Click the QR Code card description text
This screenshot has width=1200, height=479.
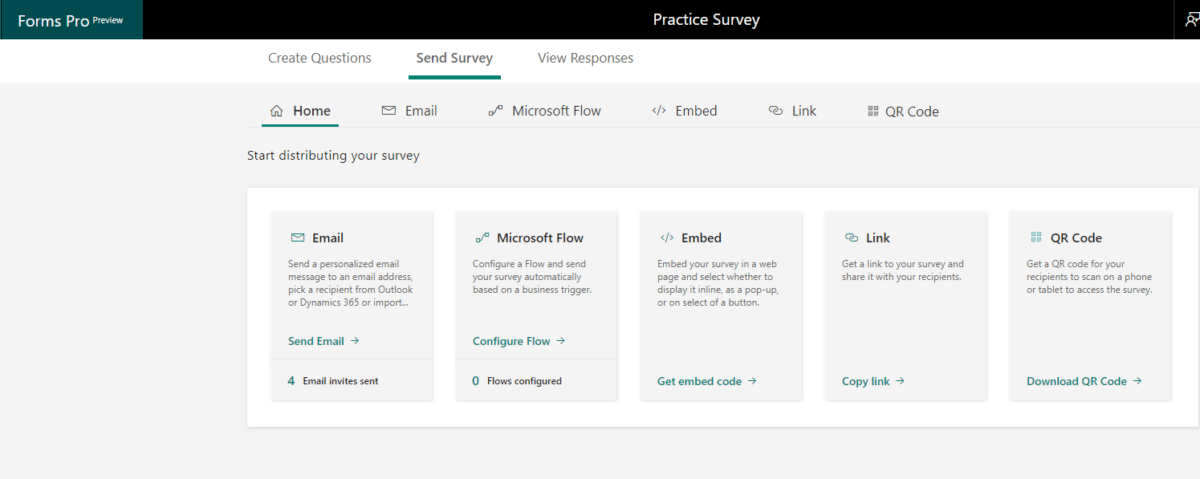click(1090, 277)
